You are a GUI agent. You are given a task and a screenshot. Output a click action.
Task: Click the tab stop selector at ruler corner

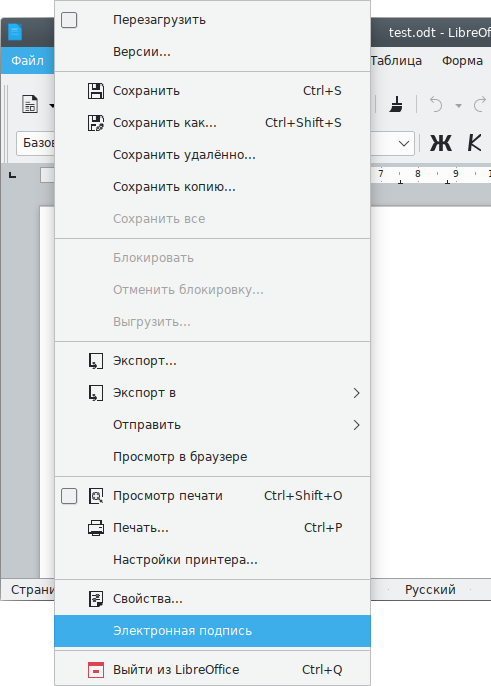(13, 175)
